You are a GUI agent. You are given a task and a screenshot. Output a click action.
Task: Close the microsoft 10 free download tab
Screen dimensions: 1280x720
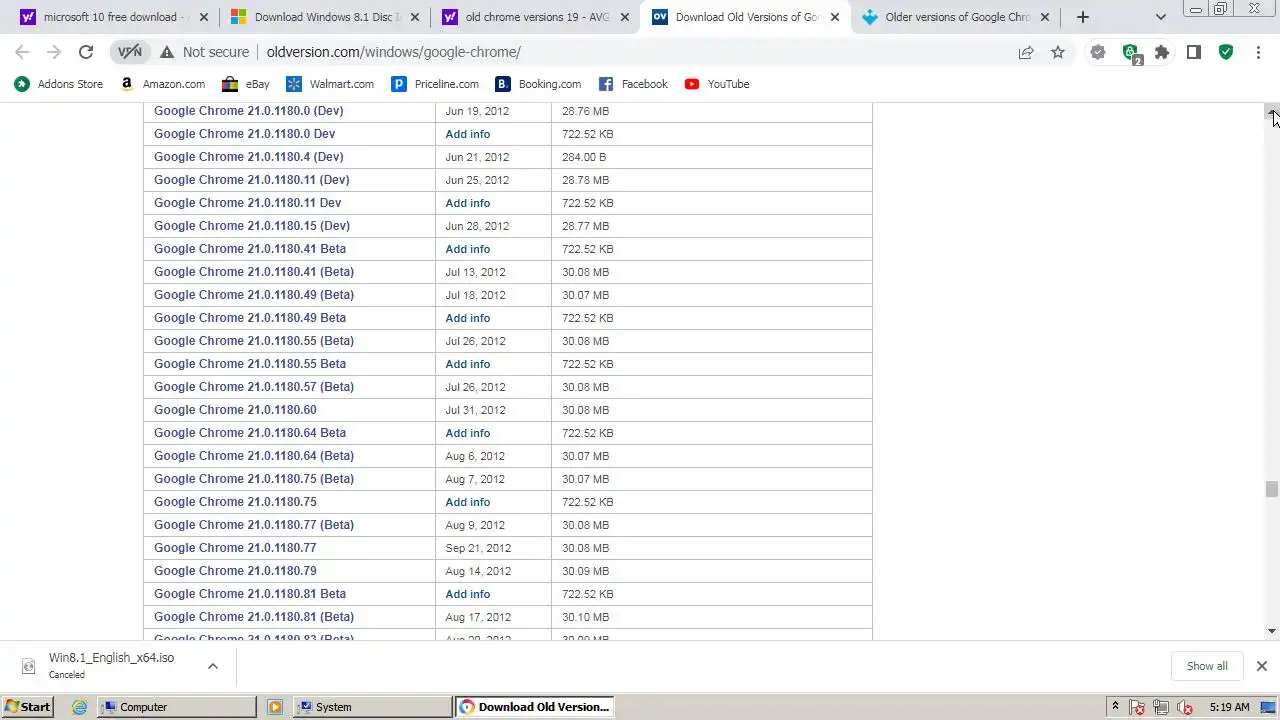pos(205,17)
